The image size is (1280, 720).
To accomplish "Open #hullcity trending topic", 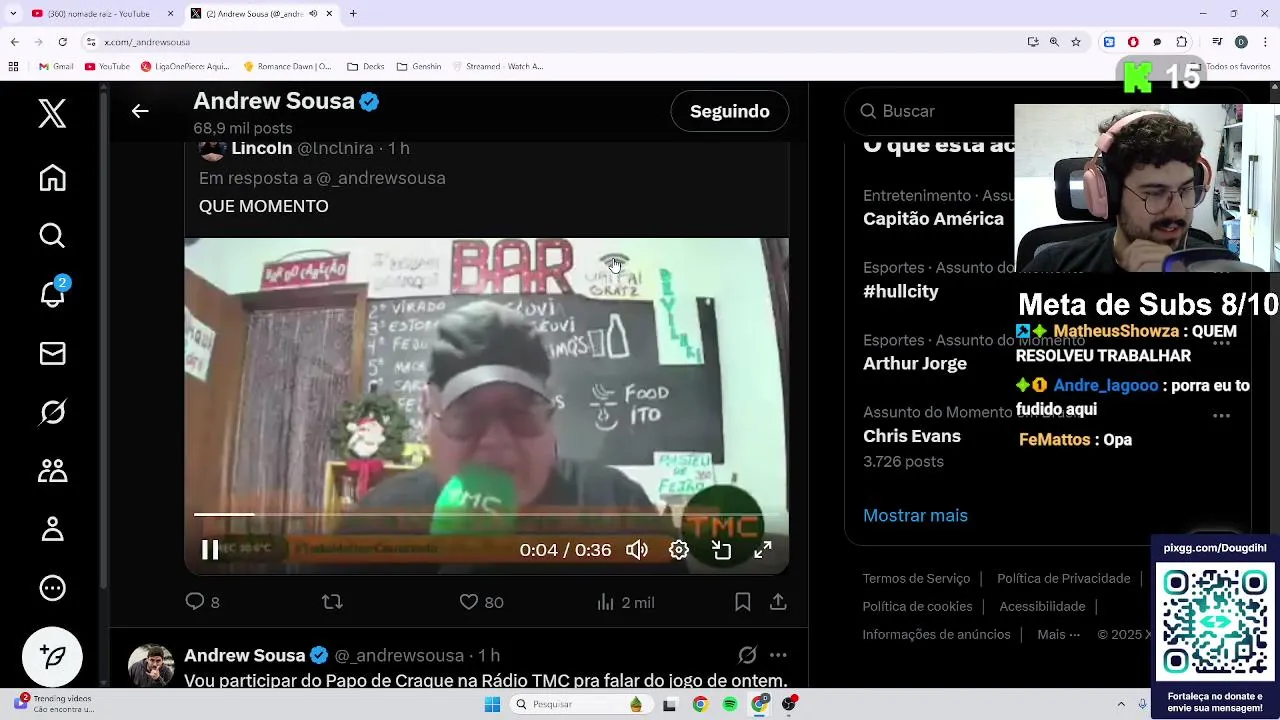I will pos(901,292).
